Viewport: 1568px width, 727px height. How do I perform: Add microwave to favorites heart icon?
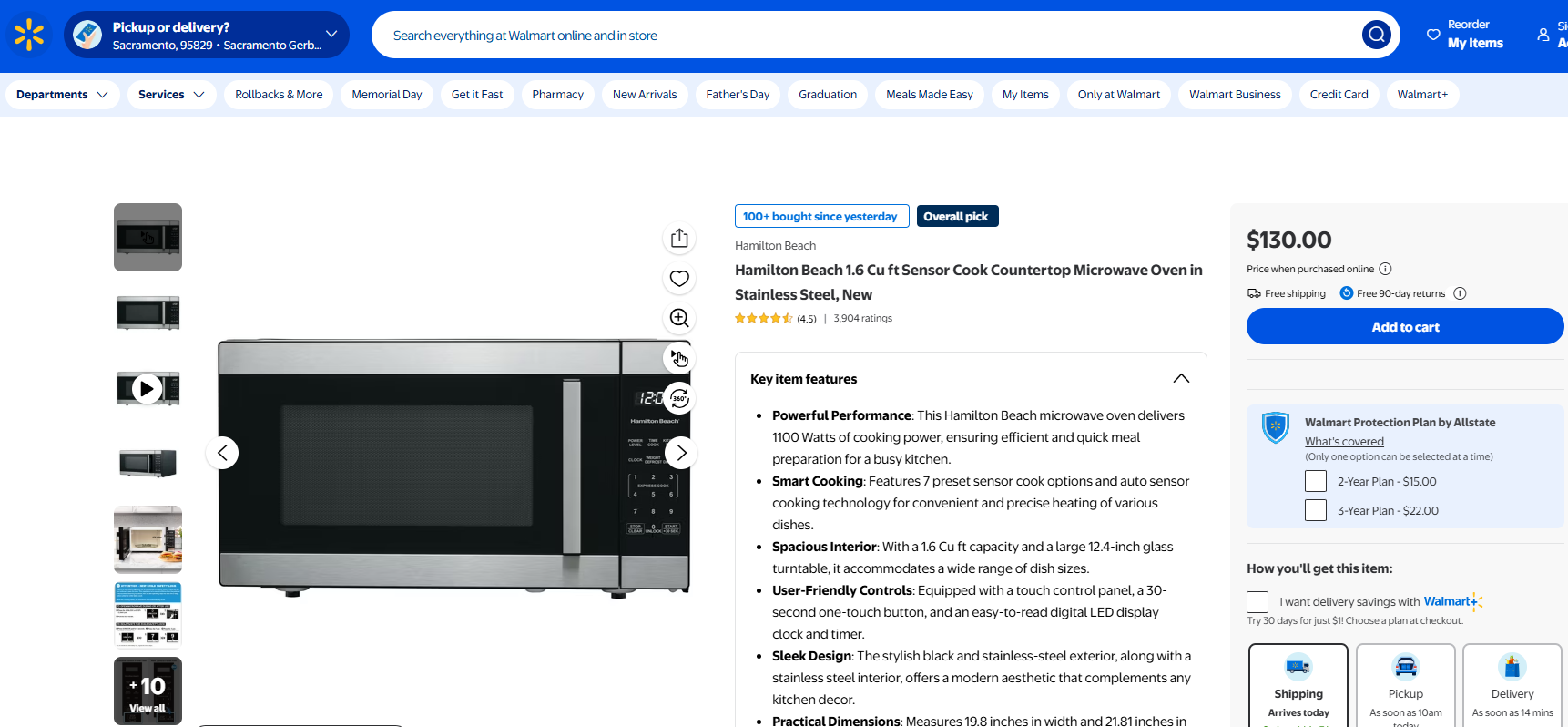point(679,279)
